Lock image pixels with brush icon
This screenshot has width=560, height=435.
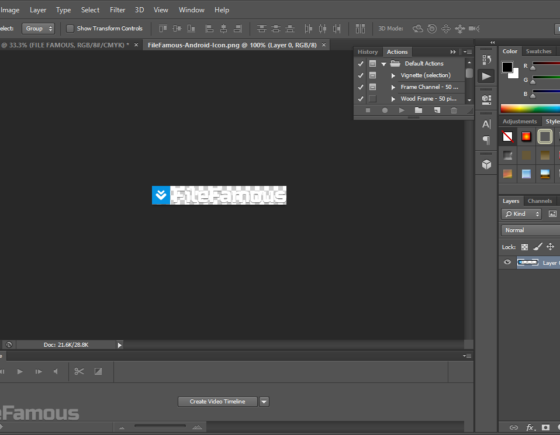point(538,247)
